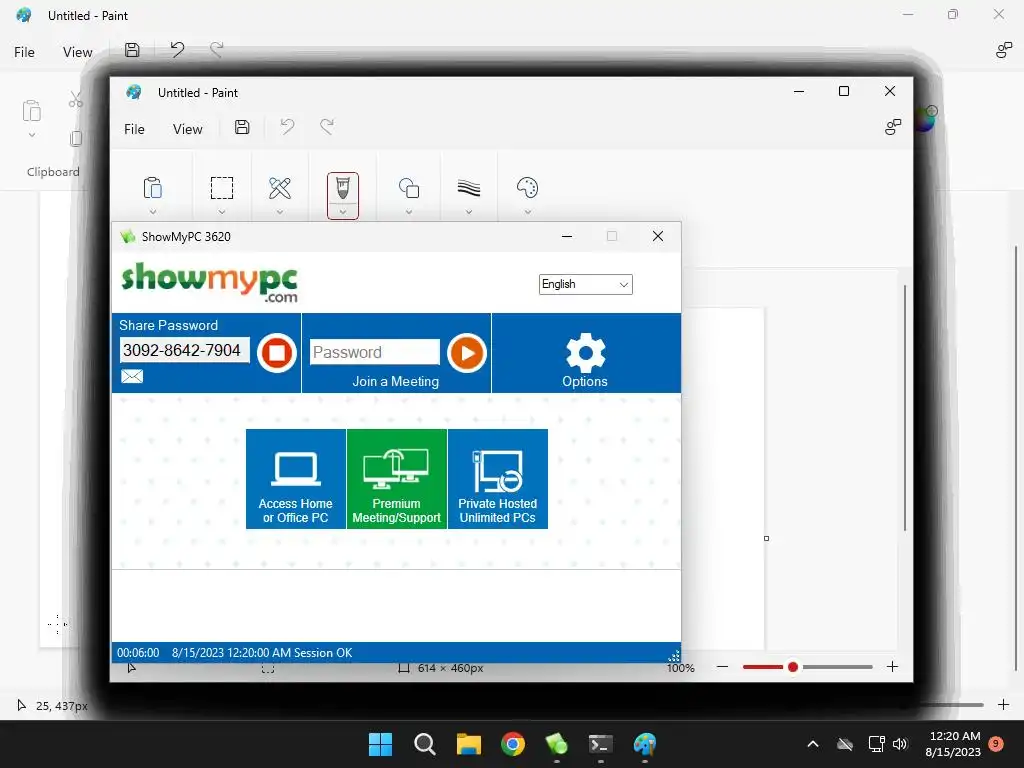
Task: Click Redo icon in inner Paint window
Action: click(327, 127)
